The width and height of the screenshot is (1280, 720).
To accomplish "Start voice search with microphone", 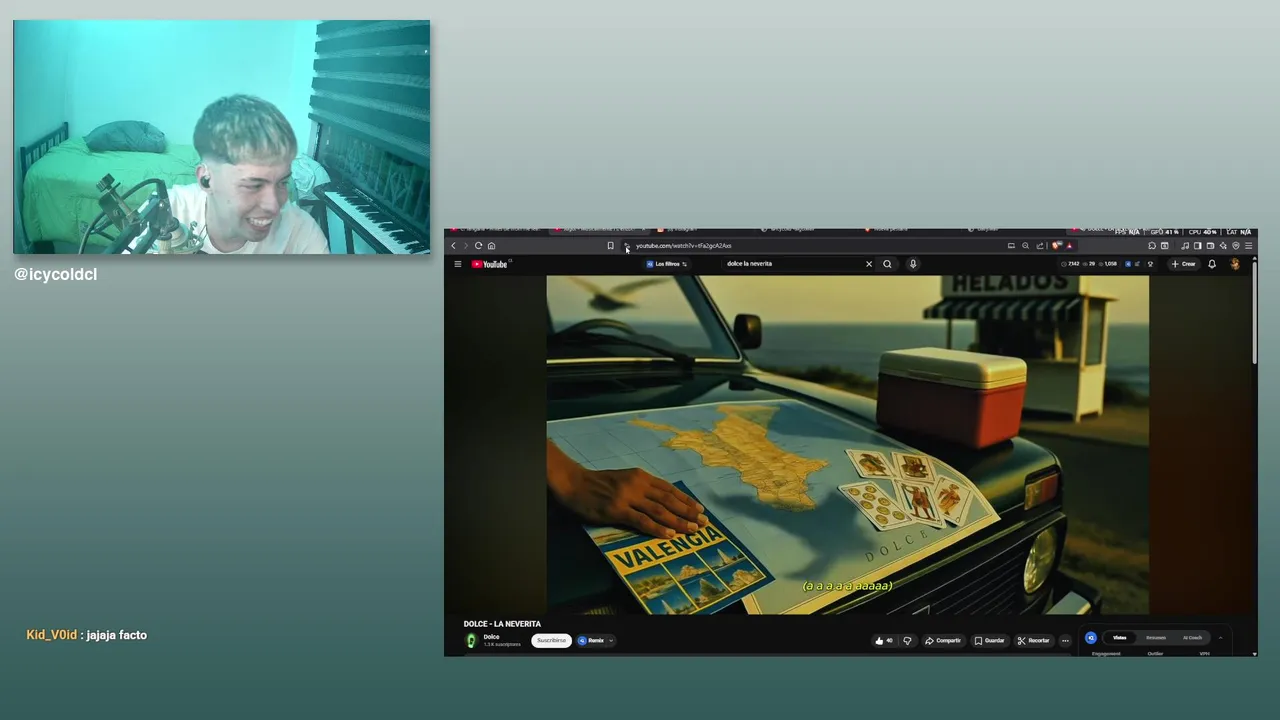I will [913, 264].
